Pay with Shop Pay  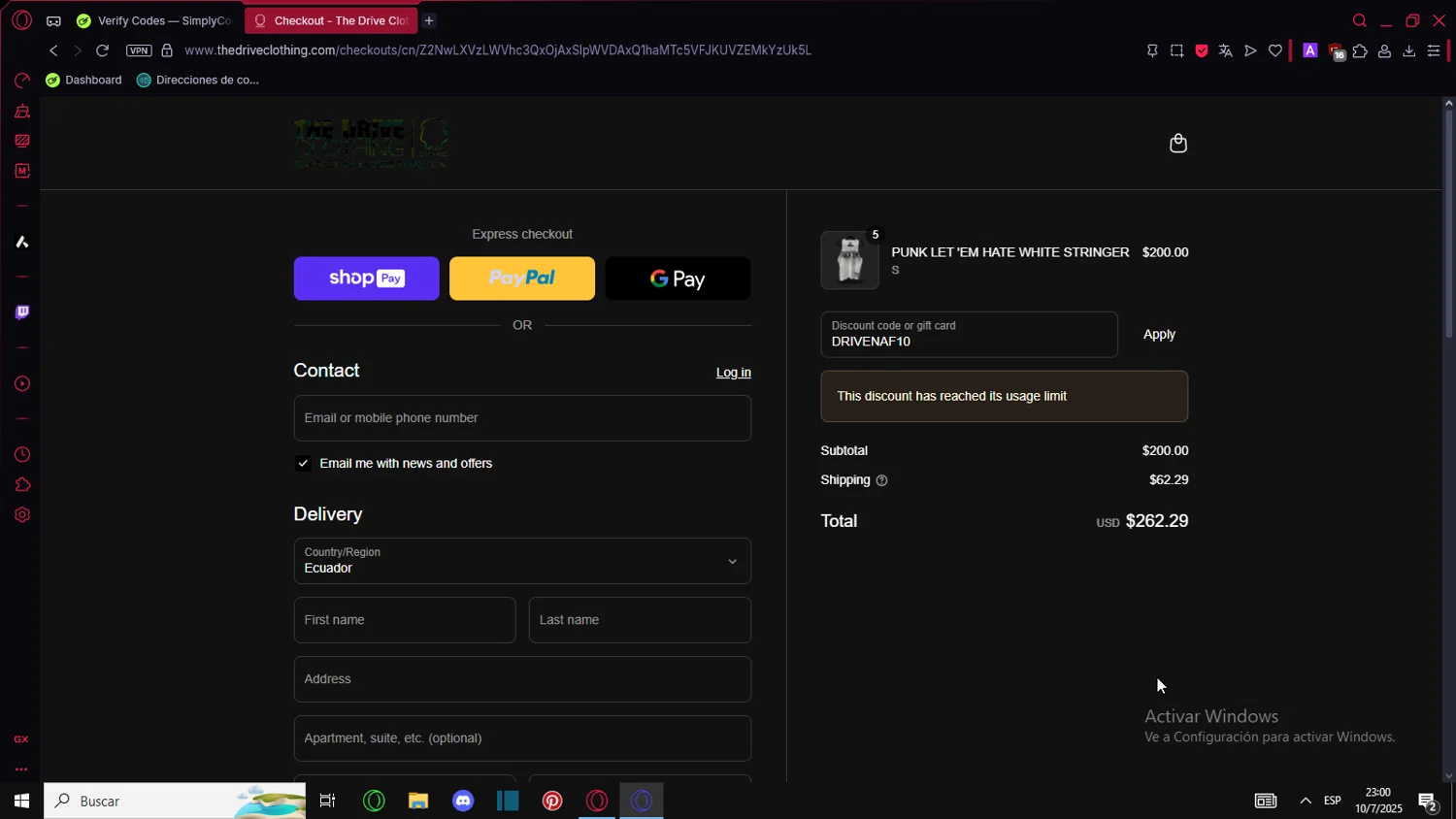coord(367,278)
